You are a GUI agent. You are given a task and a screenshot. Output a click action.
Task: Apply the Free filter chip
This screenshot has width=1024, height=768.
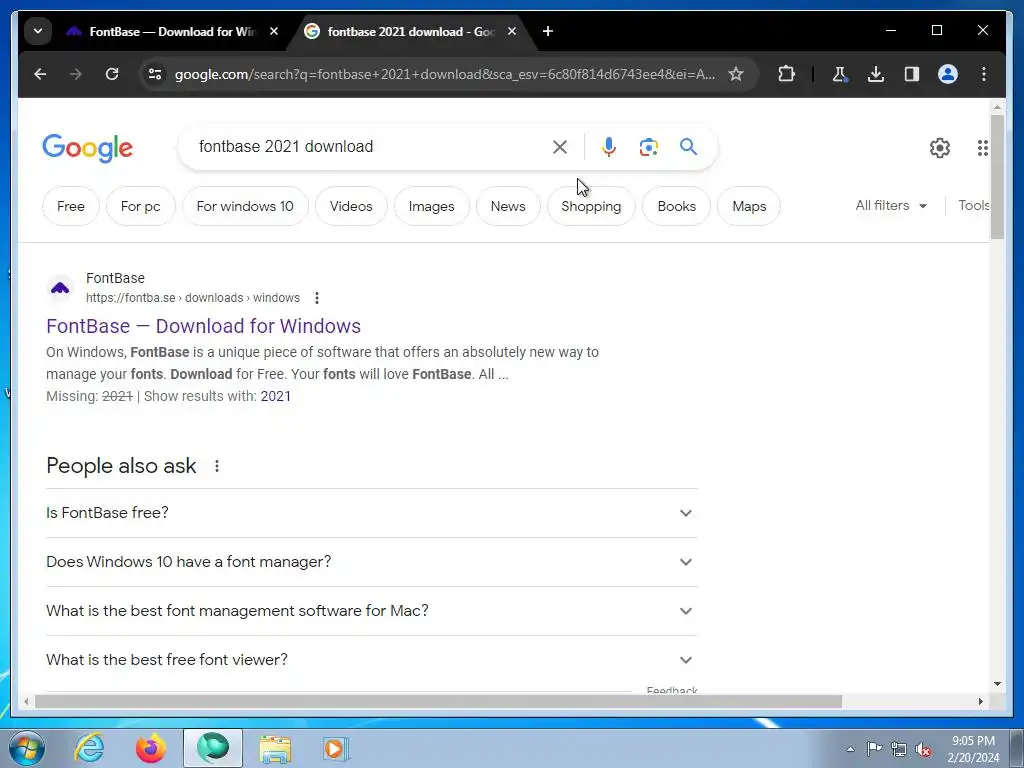(x=71, y=206)
